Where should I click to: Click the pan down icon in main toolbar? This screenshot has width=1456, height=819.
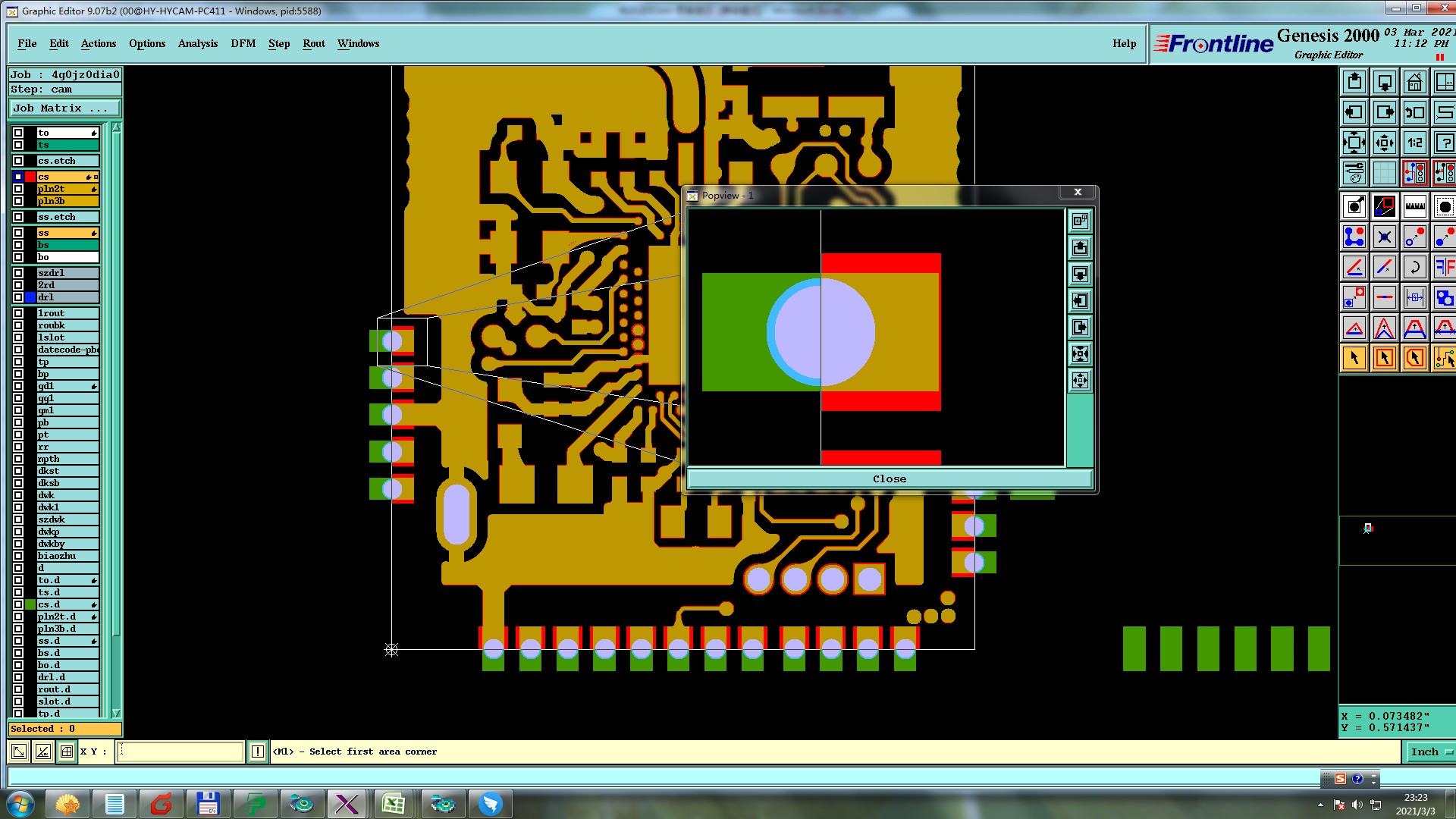(x=1385, y=82)
